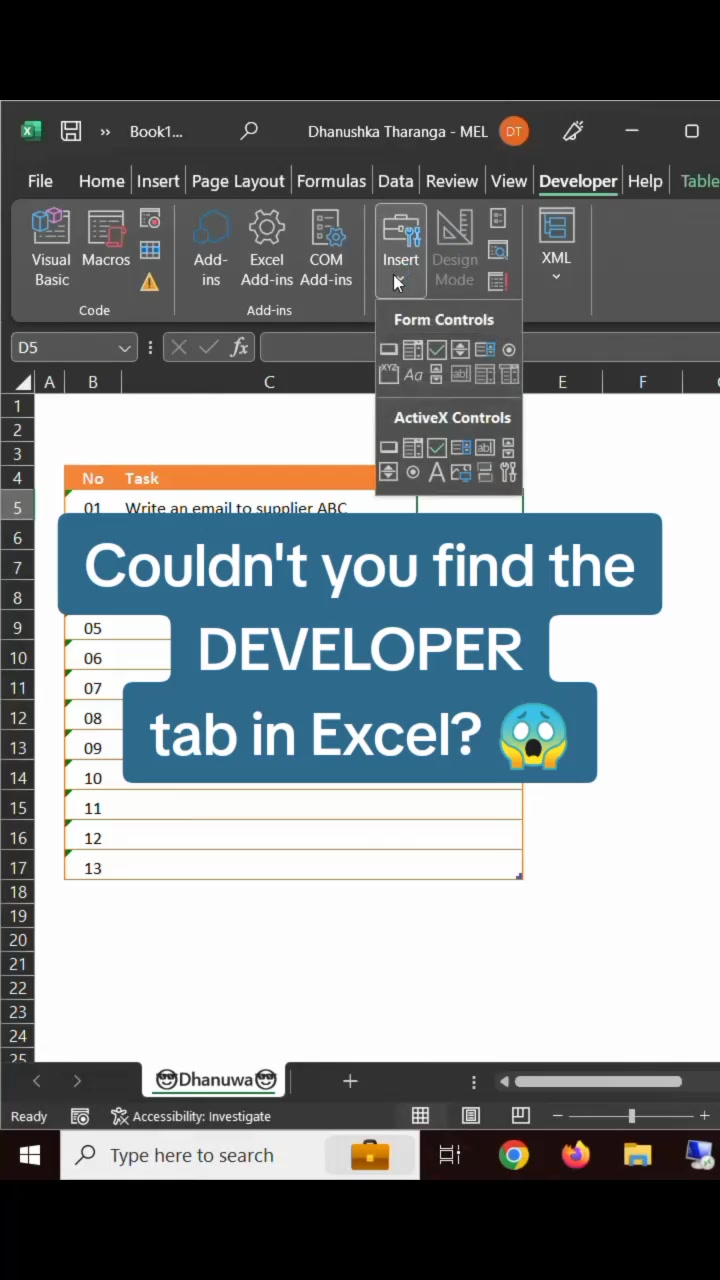
Task: Click the pen and sparkle icon in the title bar
Action: (x=573, y=131)
